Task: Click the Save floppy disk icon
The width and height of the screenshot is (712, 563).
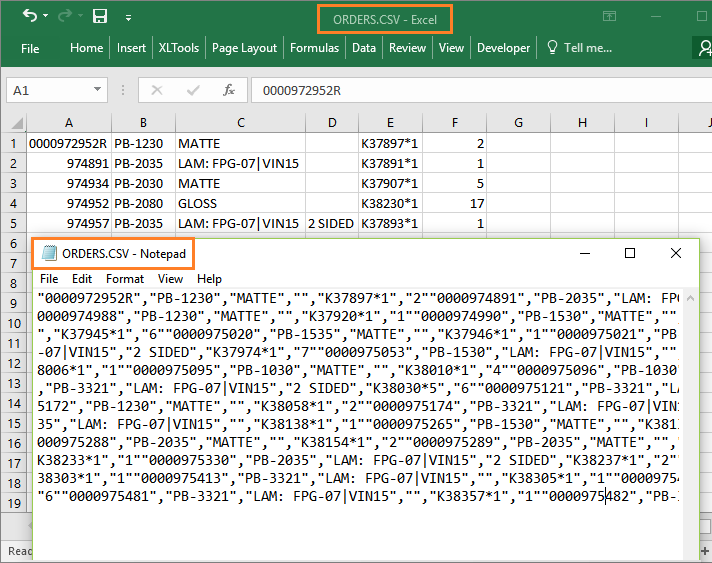Action: coord(99,16)
